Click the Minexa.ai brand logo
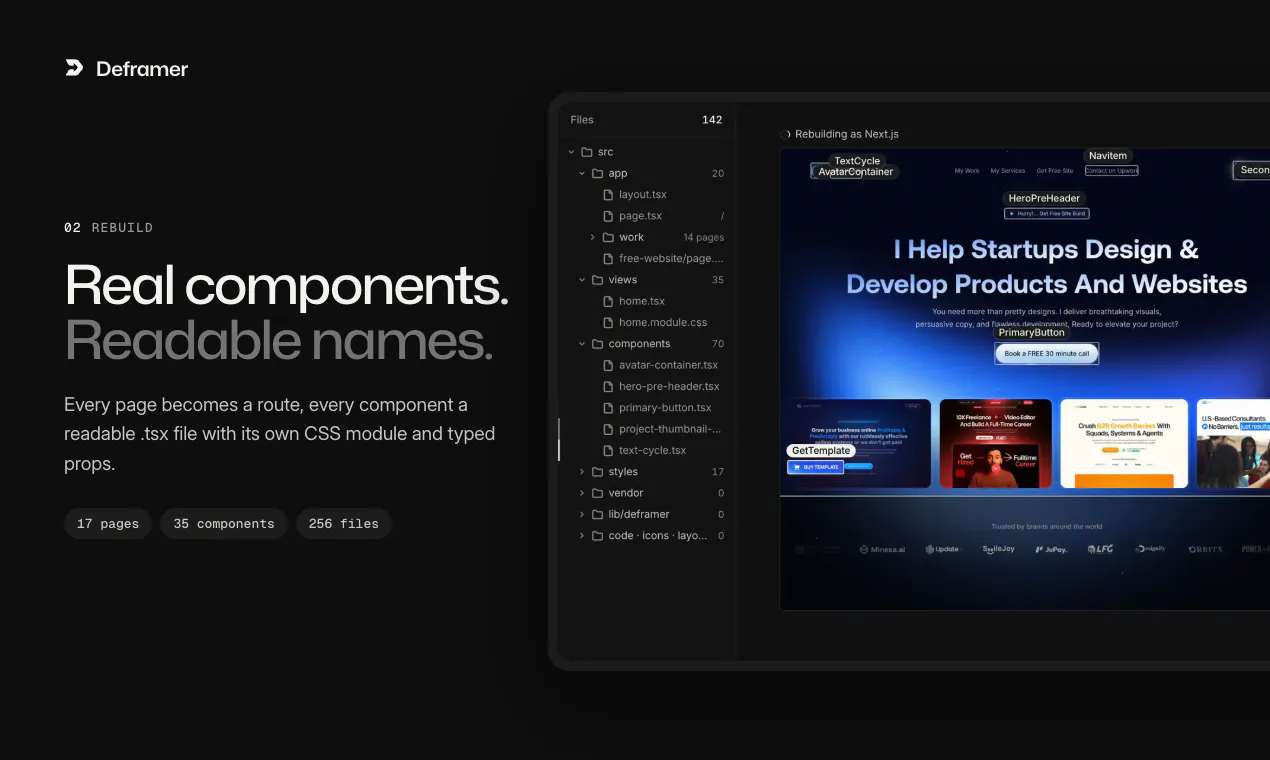 coord(881,549)
